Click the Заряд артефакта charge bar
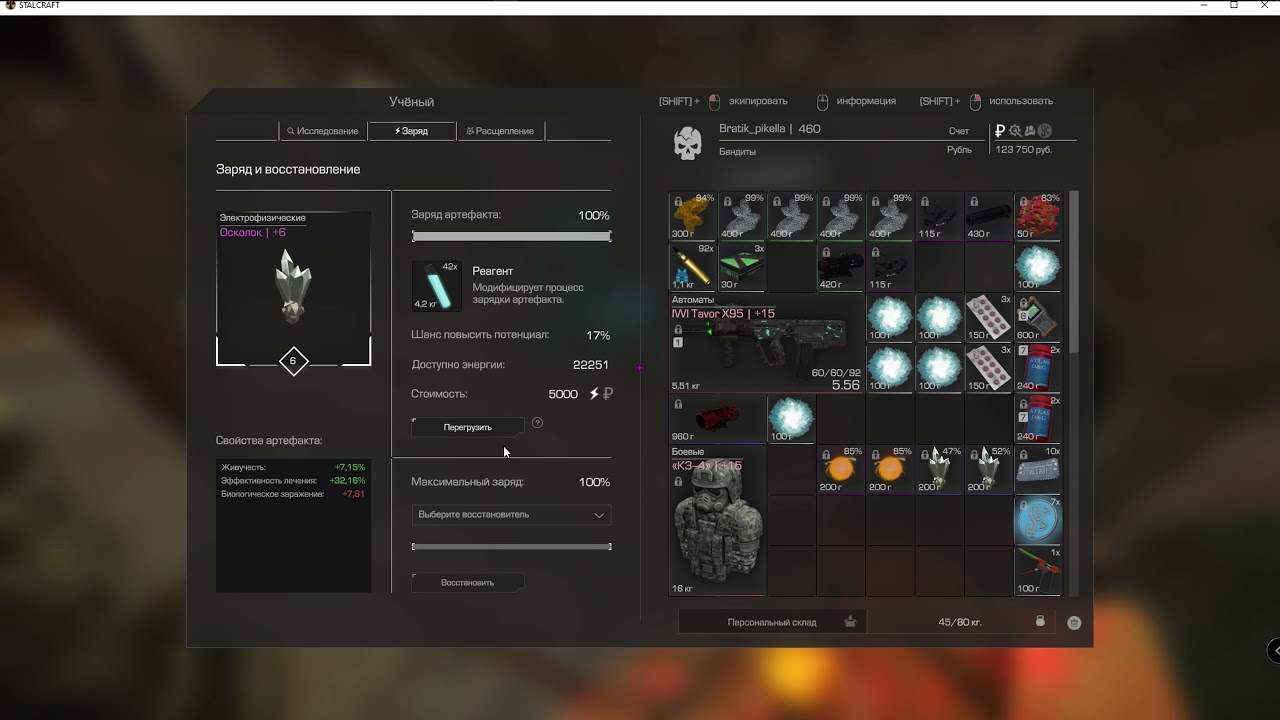The width and height of the screenshot is (1280, 720). click(x=511, y=237)
